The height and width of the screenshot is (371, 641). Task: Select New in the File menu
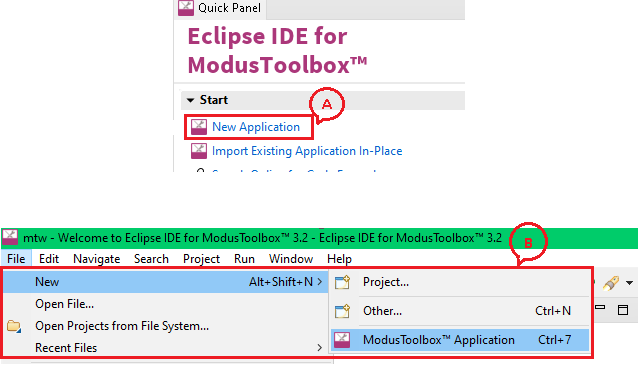(166, 282)
